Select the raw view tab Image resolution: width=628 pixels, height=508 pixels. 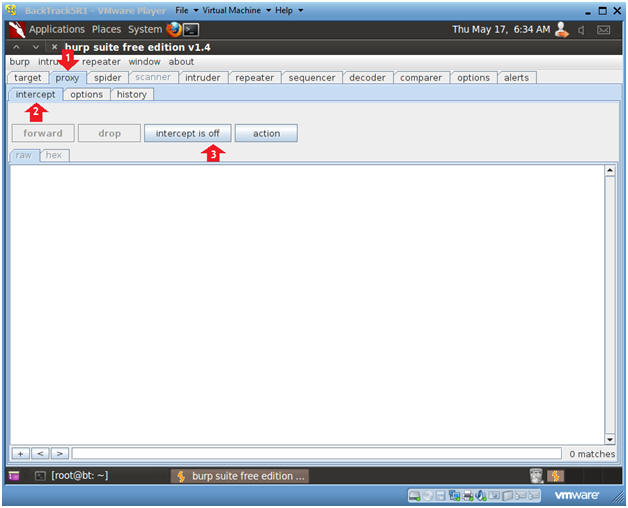pyautogui.click(x=24, y=155)
